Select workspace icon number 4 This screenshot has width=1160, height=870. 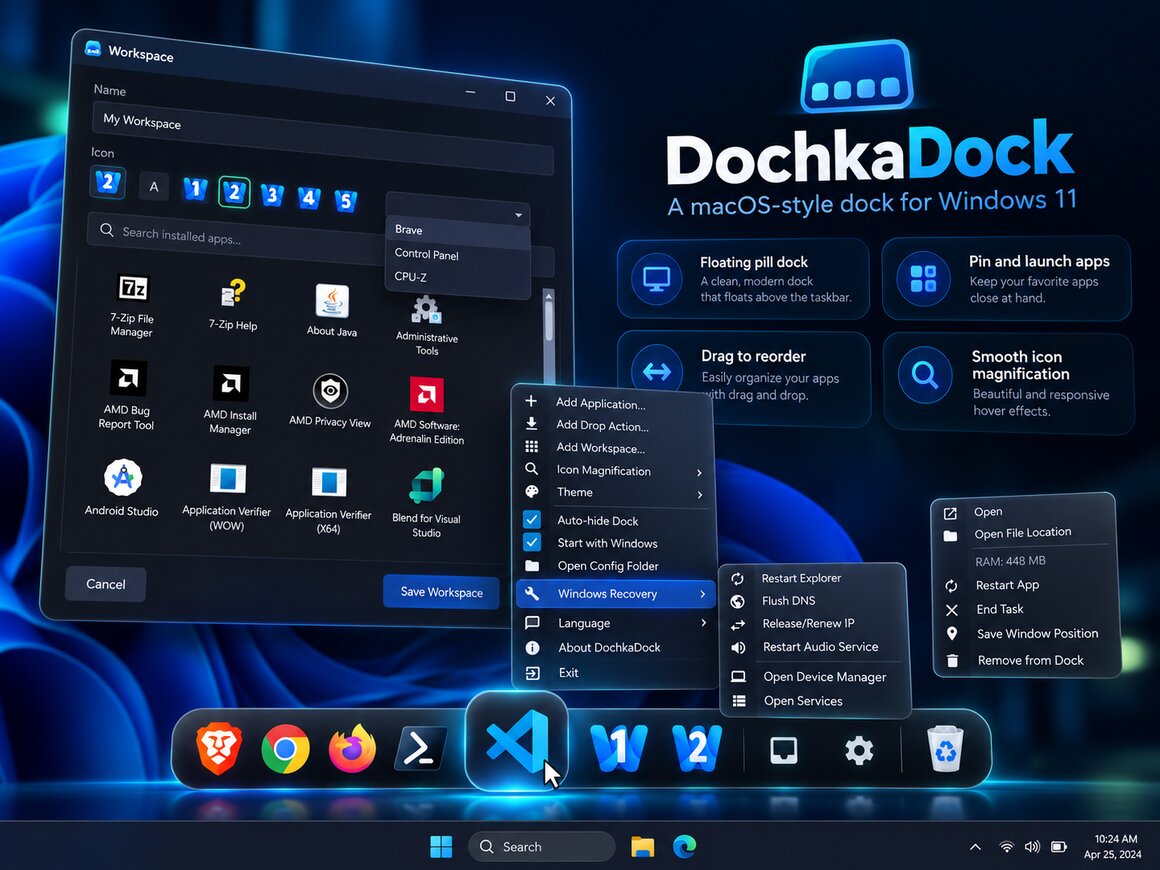point(308,198)
